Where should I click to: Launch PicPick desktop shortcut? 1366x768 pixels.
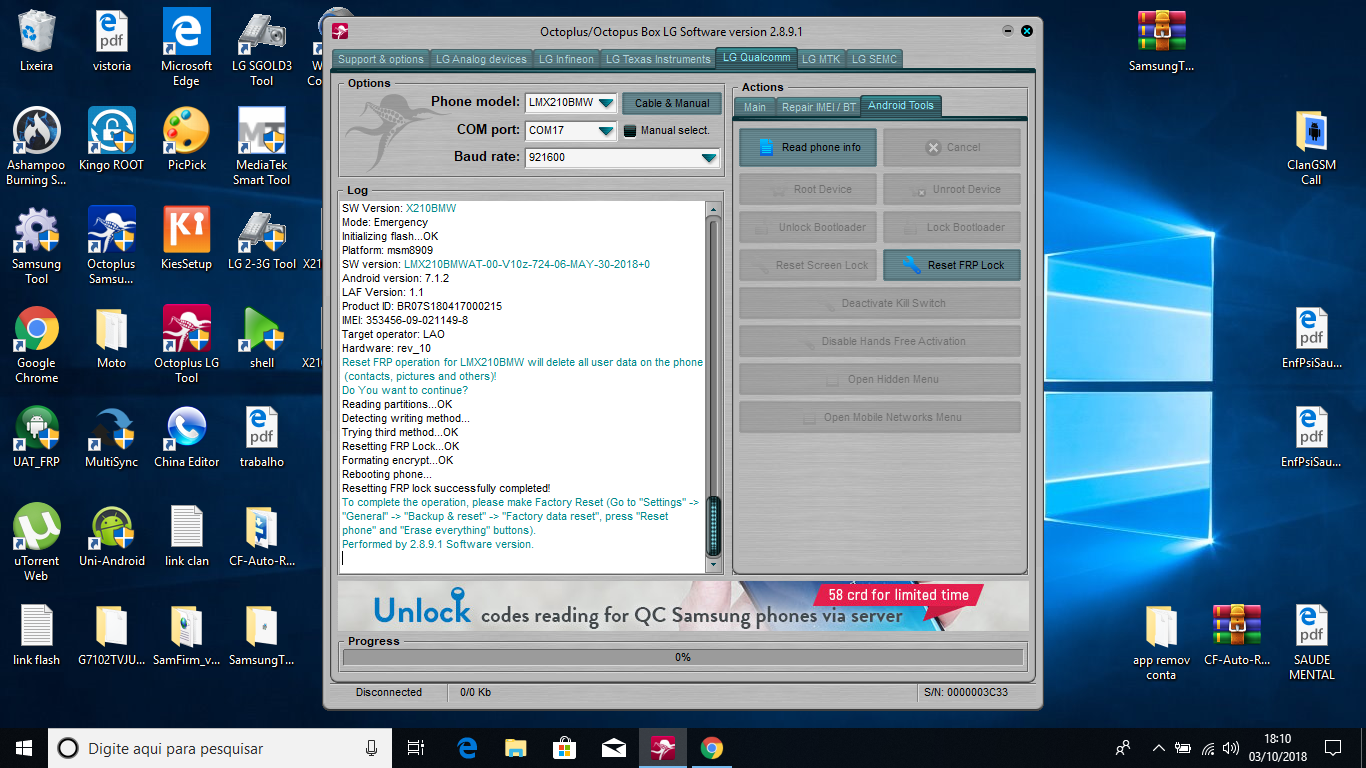187,139
